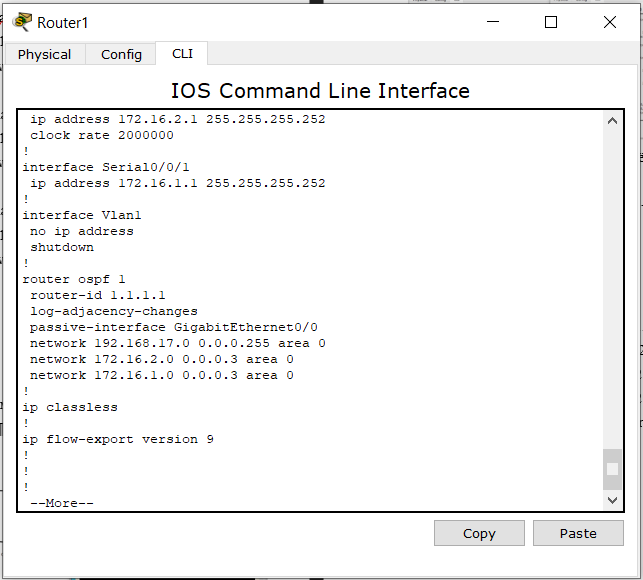Screen dimensions: 643x580
Task: Click the 'passive-interface GigabitEthernet0/0' line
Action: click(x=174, y=327)
